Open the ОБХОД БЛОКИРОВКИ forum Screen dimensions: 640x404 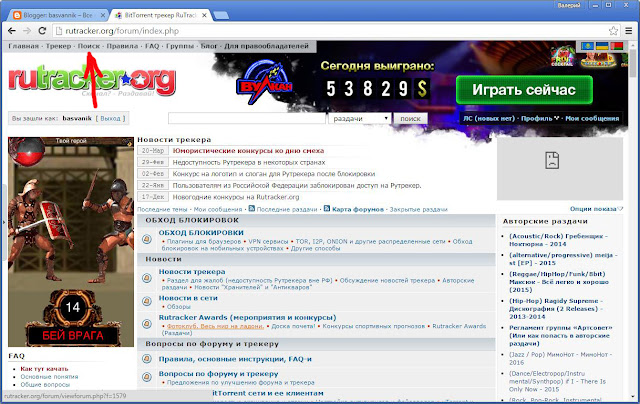[x=201, y=233]
